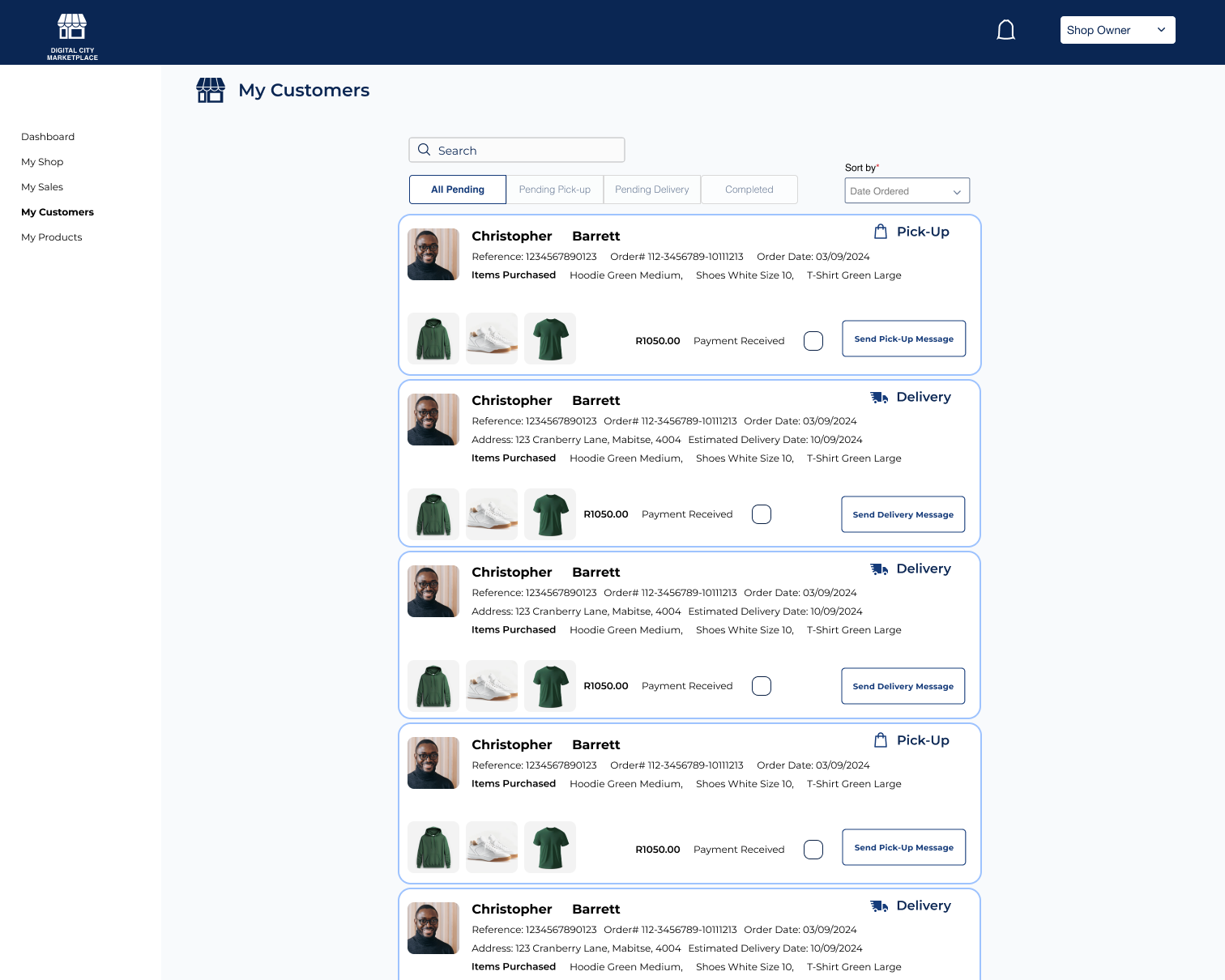Click the Pick-Up bag icon on first order
The height and width of the screenshot is (980, 1225).
click(x=881, y=232)
